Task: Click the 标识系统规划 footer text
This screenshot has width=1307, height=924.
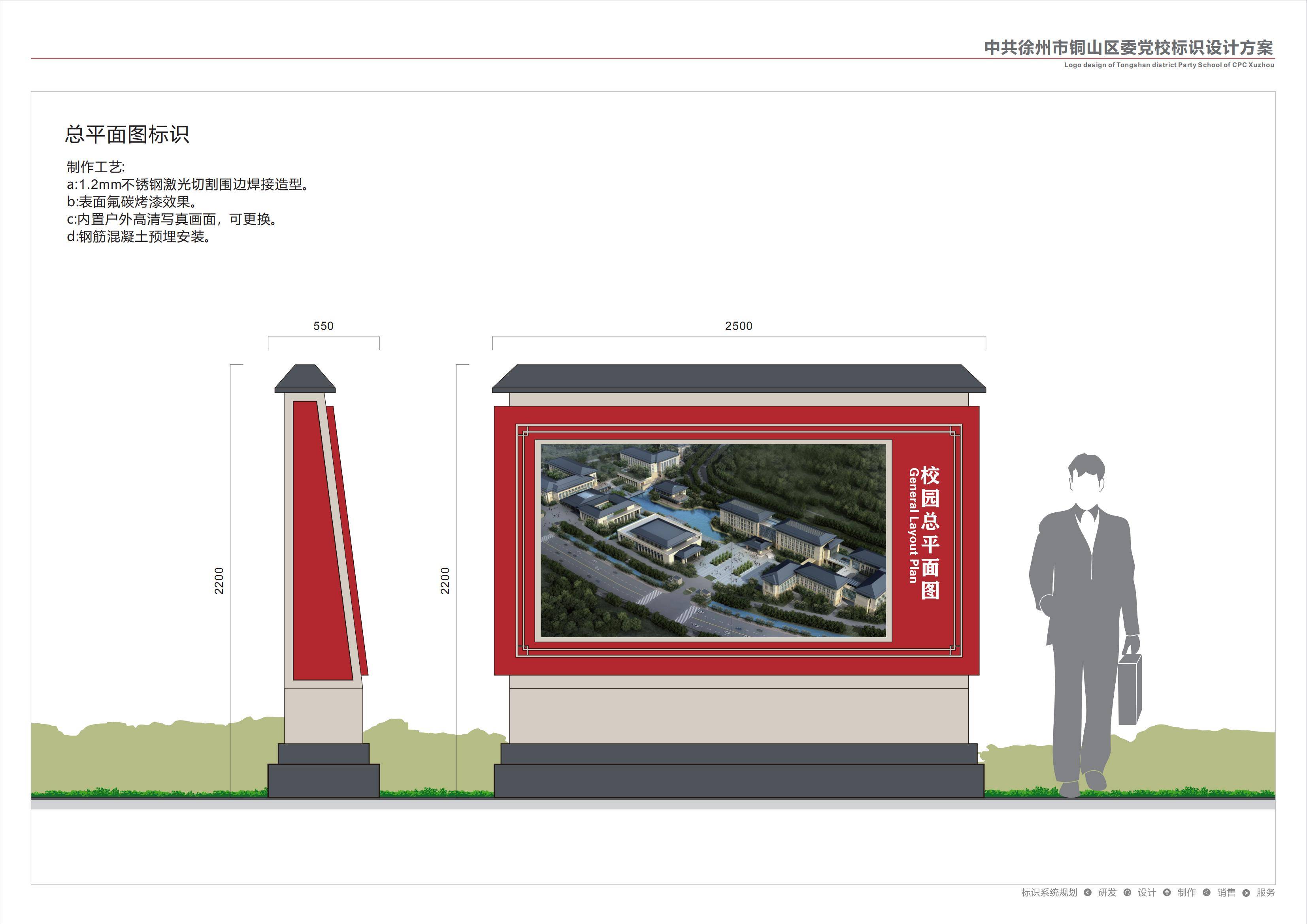Action: [x=1049, y=892]
